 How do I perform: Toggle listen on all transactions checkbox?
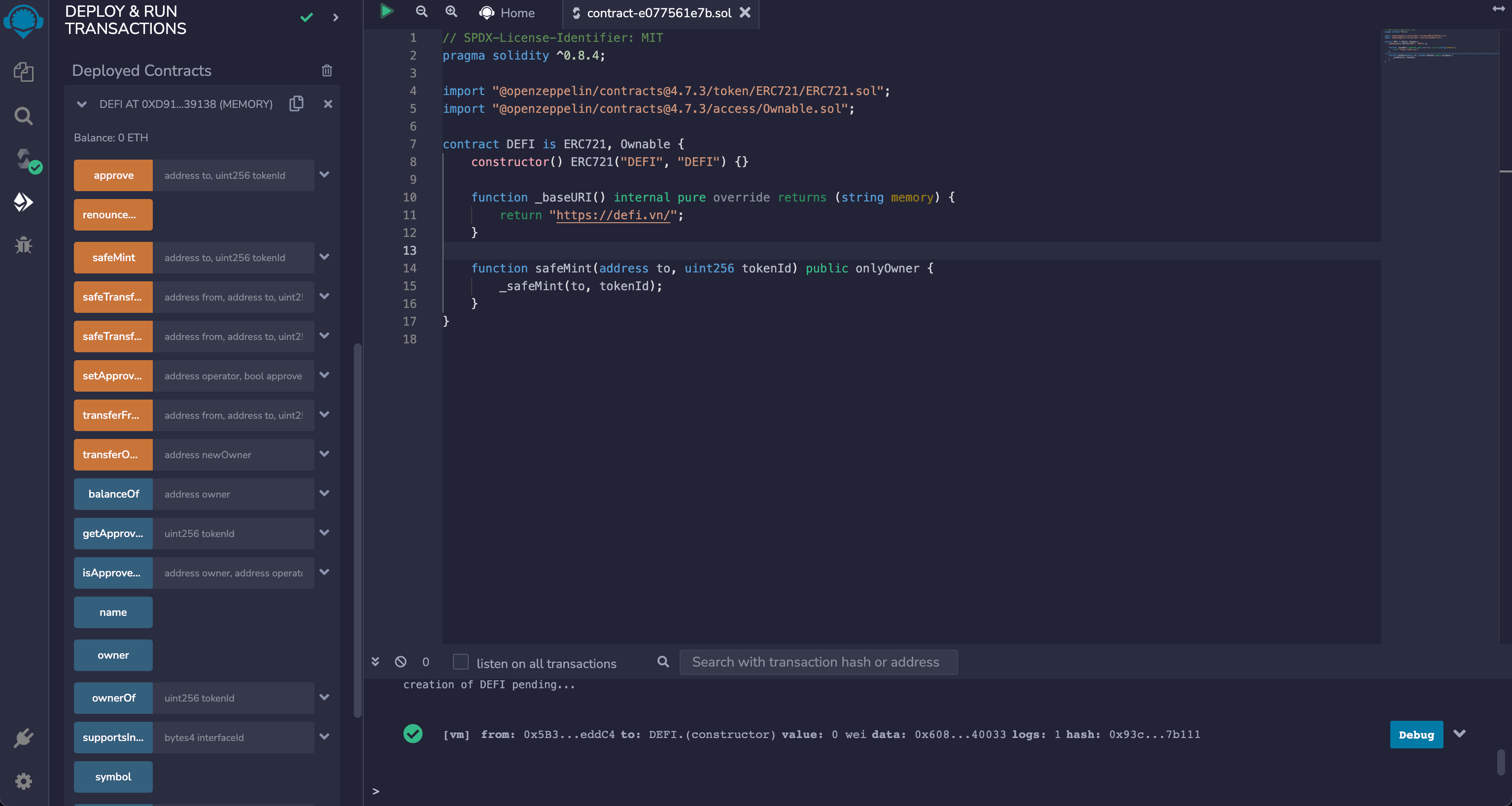[x=461, y=662]
